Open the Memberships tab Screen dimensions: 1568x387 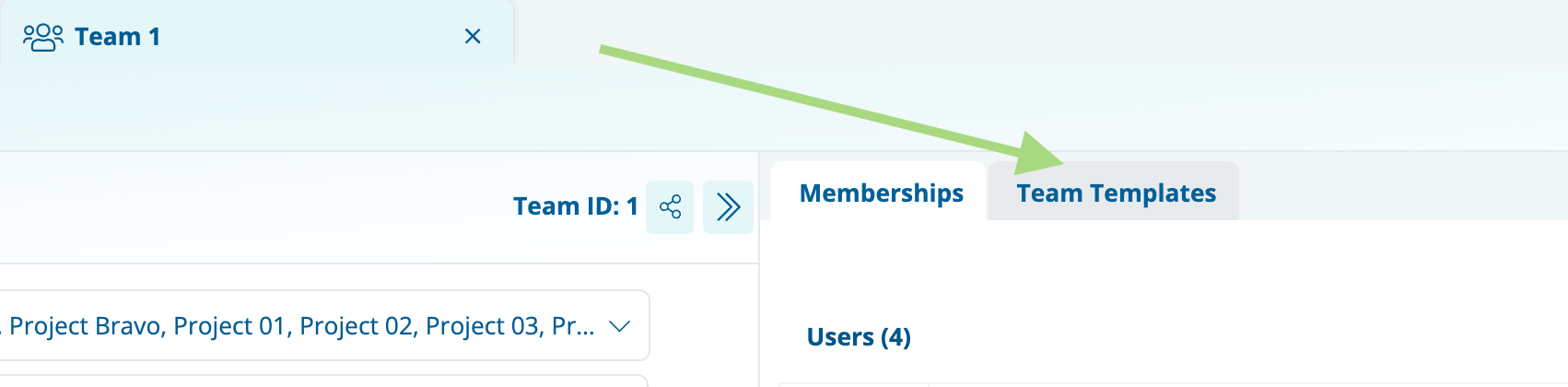tap(881, 193)
